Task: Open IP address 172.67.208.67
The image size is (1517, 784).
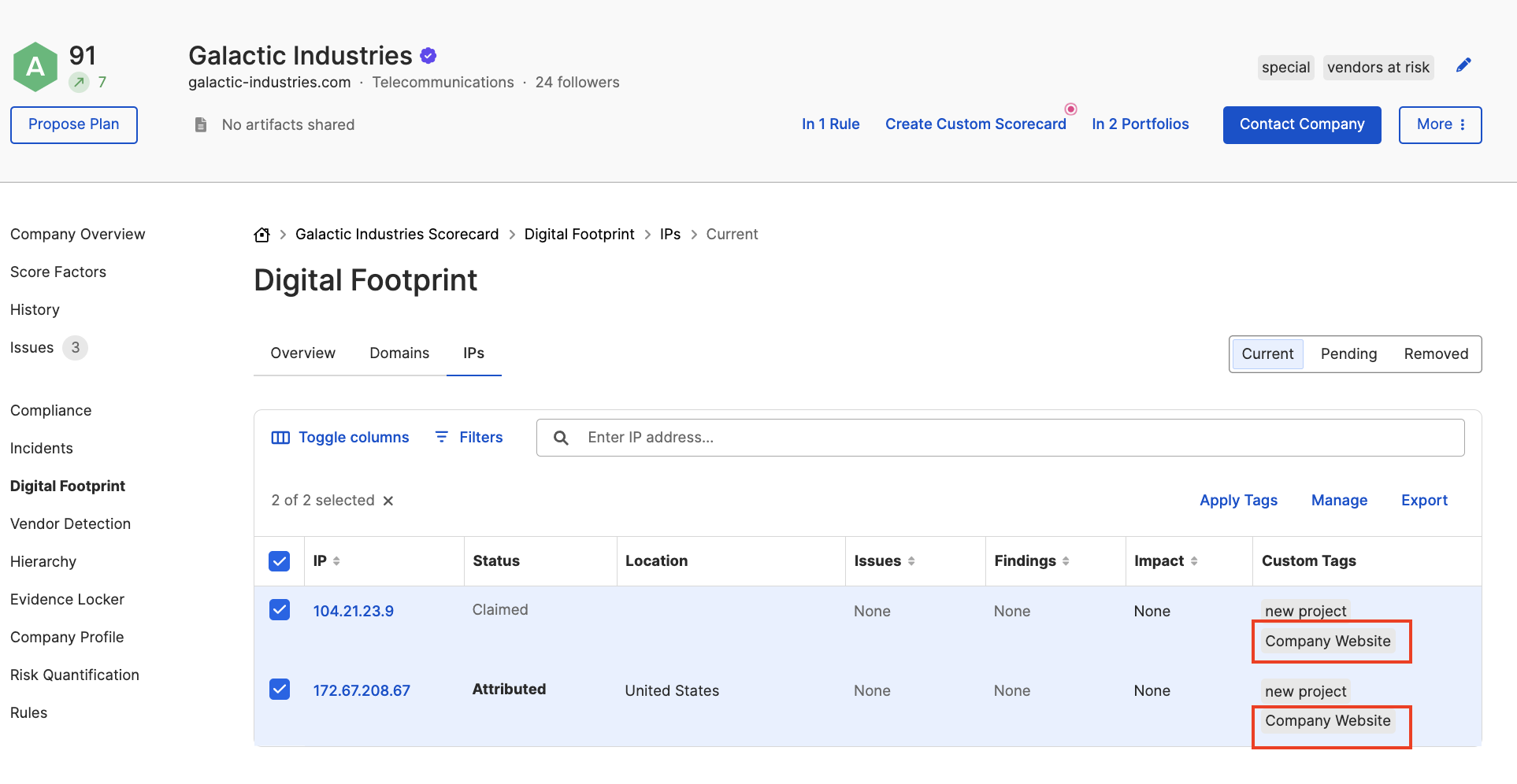Action: 362,691
